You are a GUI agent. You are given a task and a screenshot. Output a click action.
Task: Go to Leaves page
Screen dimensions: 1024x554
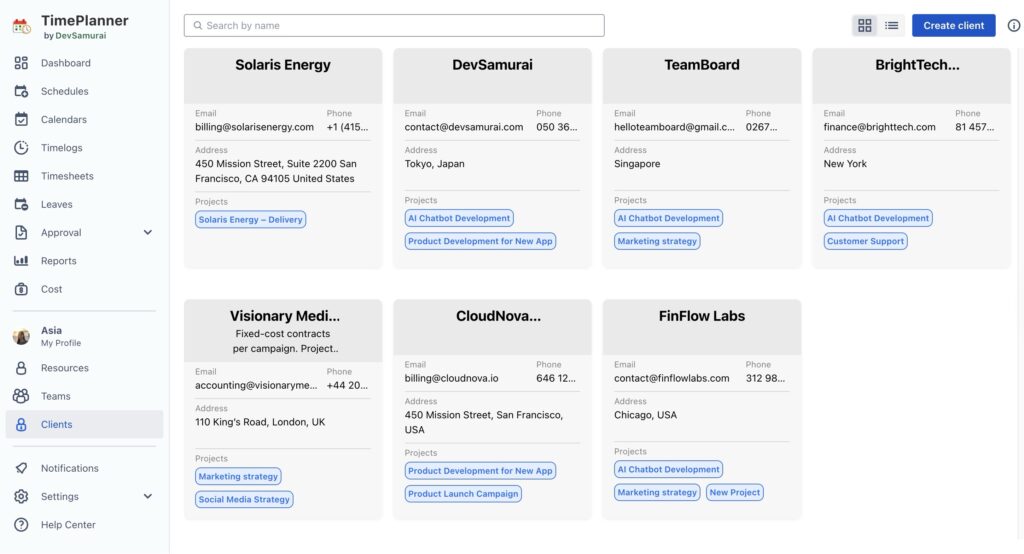tap(84, 204)
